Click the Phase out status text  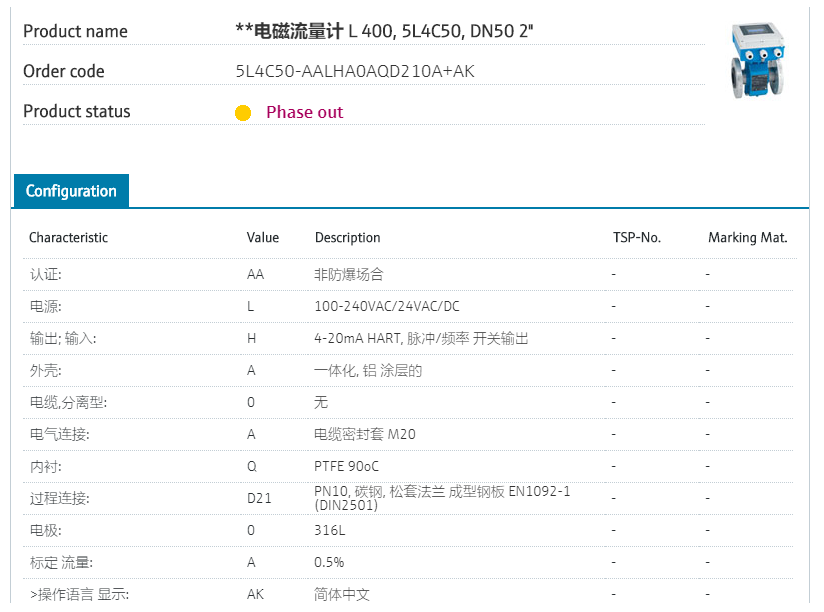click(x=304, y=112)
